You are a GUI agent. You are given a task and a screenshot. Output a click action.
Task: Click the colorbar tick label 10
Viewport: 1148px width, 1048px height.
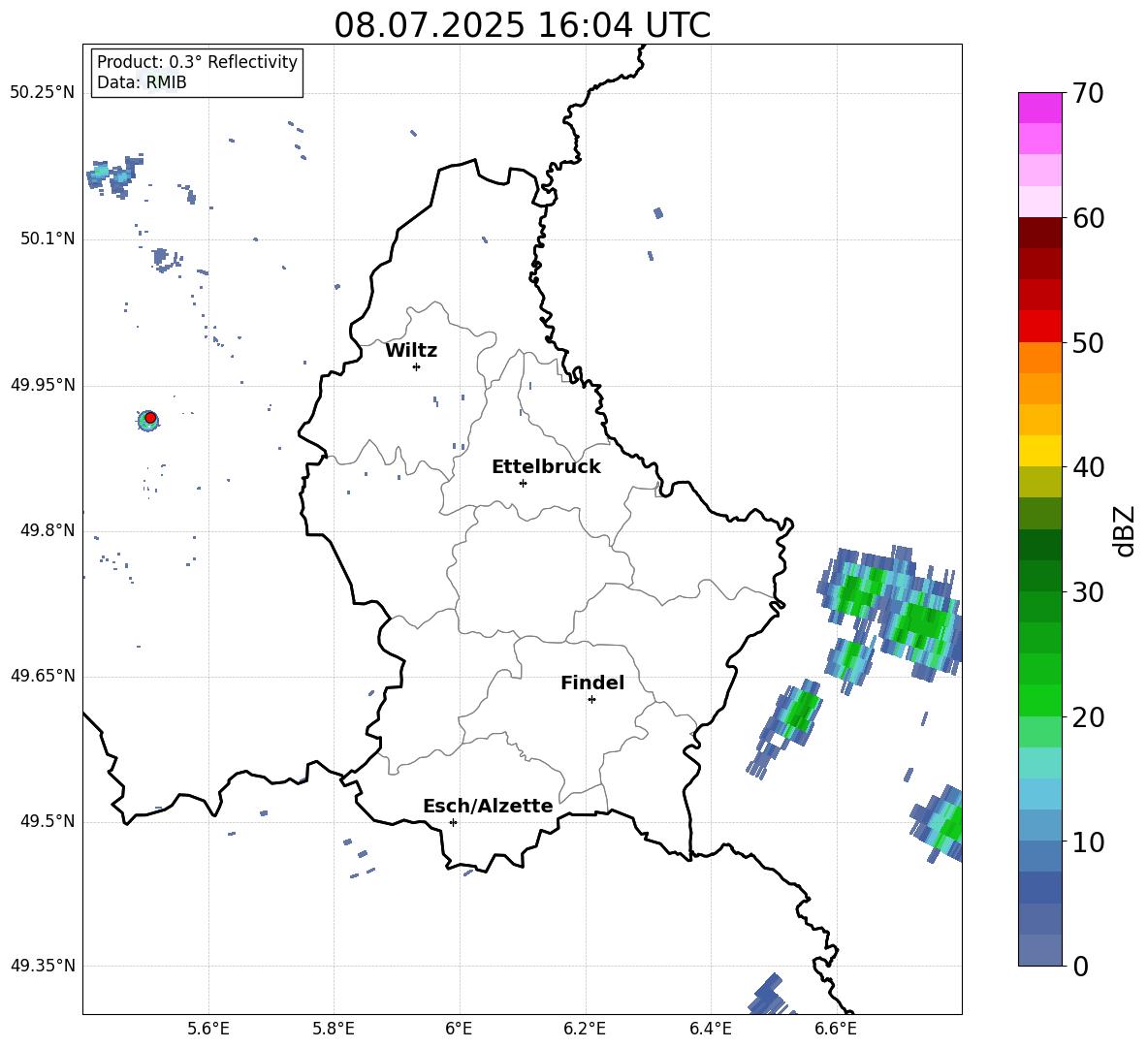pyautogui.click(x=1087, y=842)
